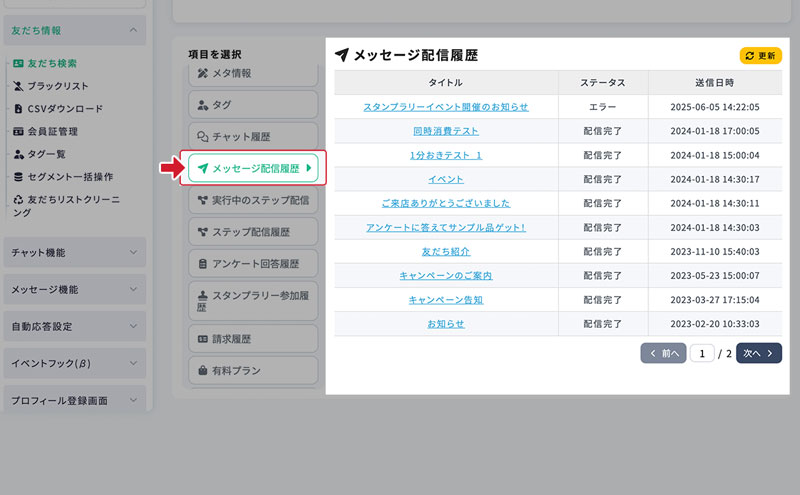The image size is (800, 495).
Task: Click the friend list cleaning recycle icon
Action: pos(18,200)
